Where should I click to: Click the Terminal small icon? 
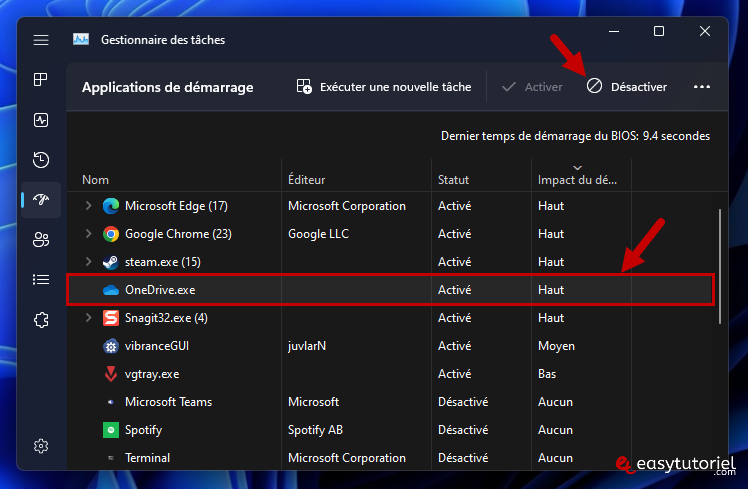[x=111, y=458]
